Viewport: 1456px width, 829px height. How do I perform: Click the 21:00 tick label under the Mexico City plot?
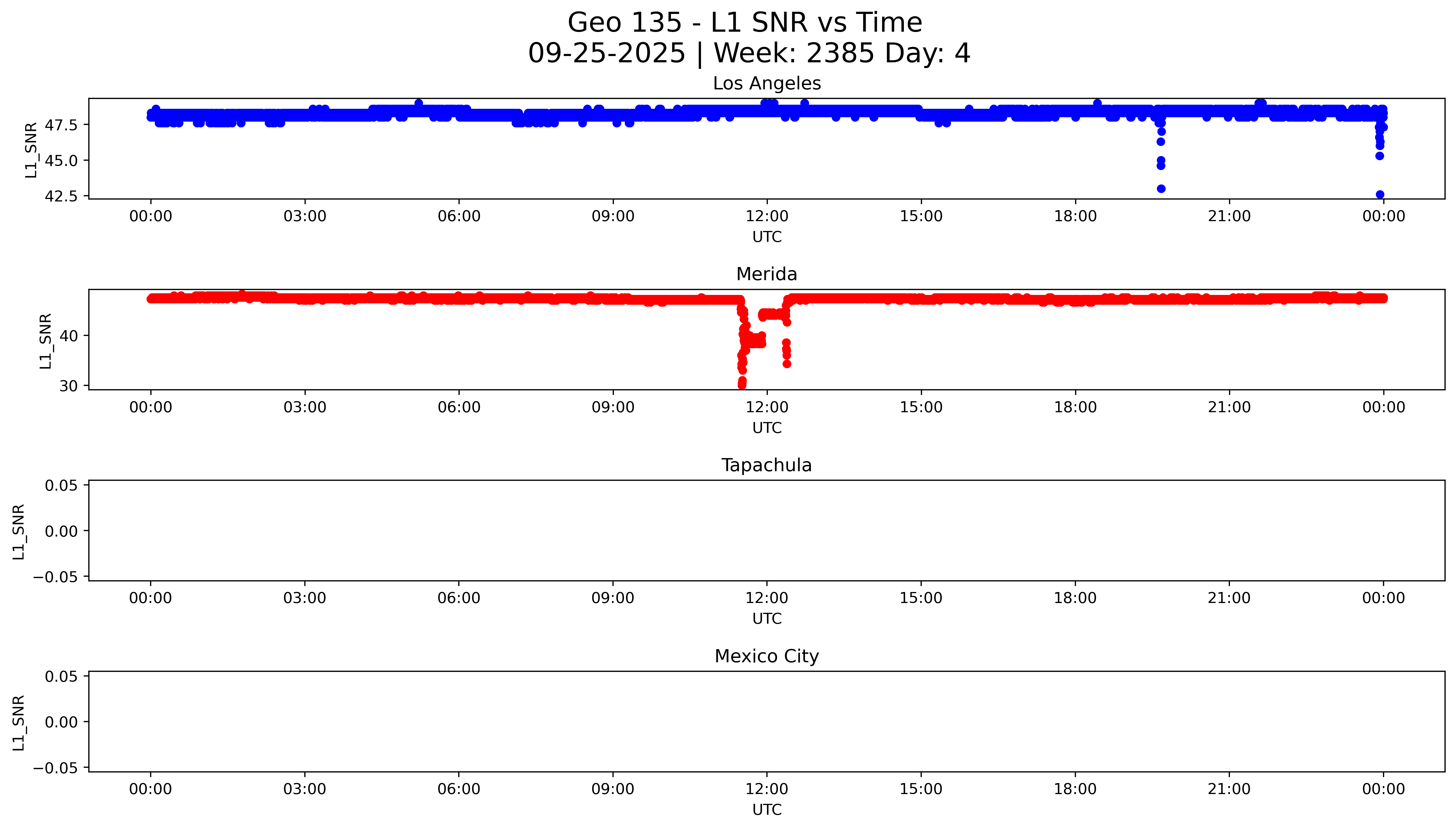point(1229,789)
